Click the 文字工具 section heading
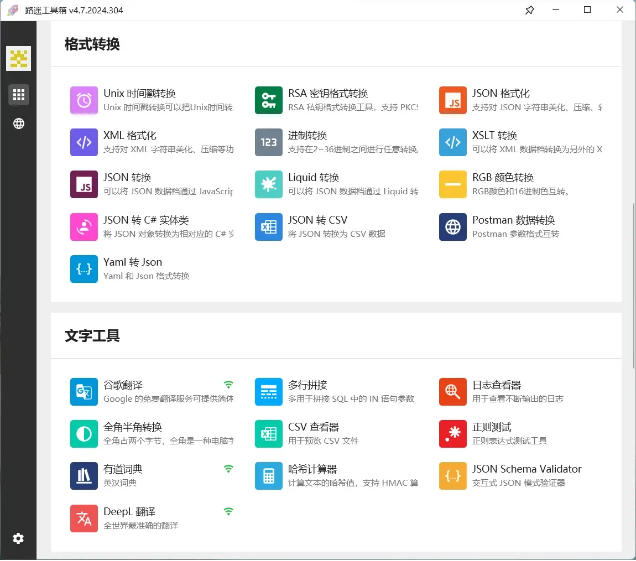Screen dimensions: 636x561 [x=92, y=336]
